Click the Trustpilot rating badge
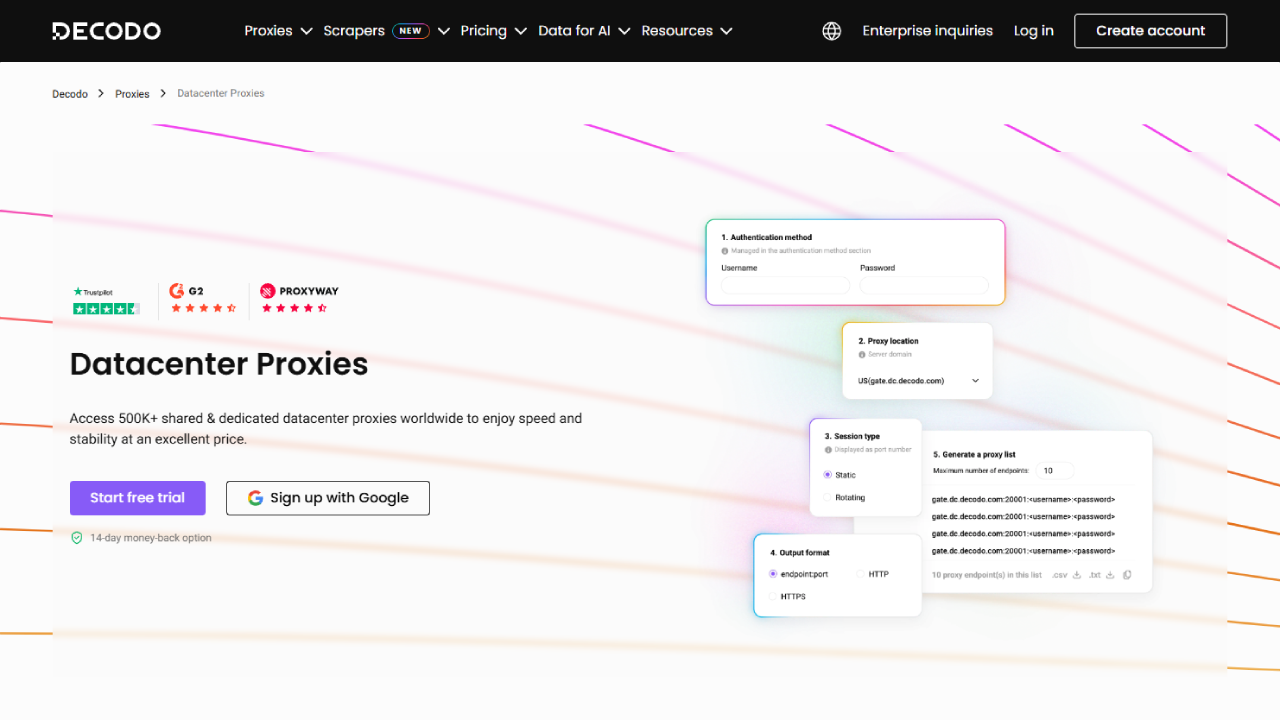 coord(106,301)
